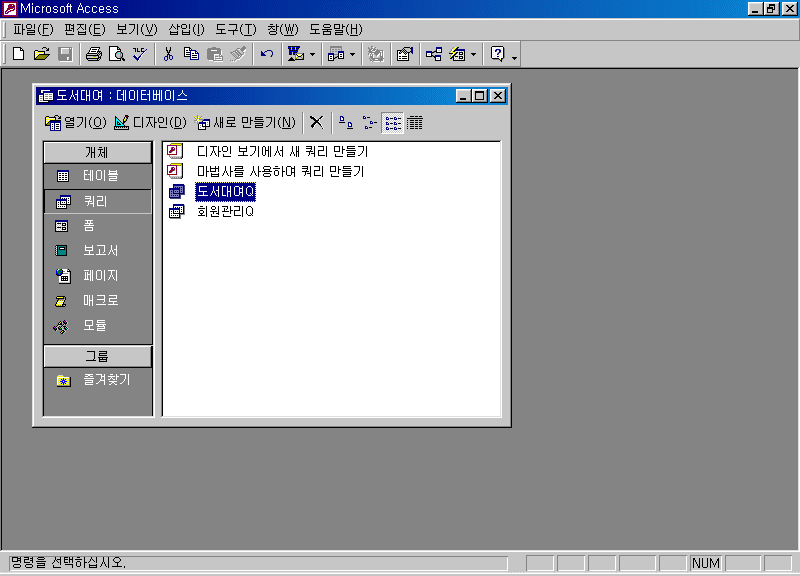Click the 도서대여Q query icon
800x576 pixels.
[x=177, y=191]
